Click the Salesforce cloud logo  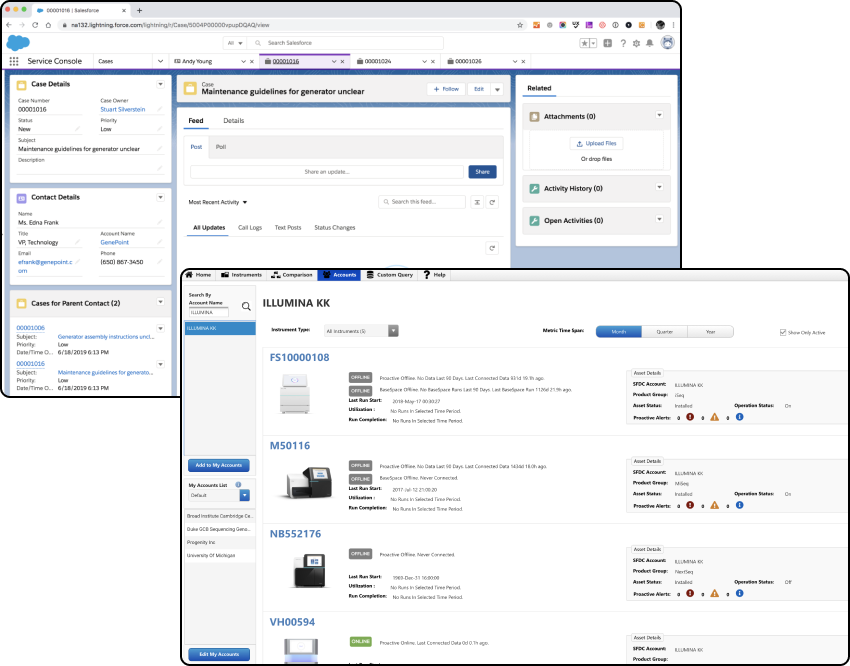coord(18,43)
